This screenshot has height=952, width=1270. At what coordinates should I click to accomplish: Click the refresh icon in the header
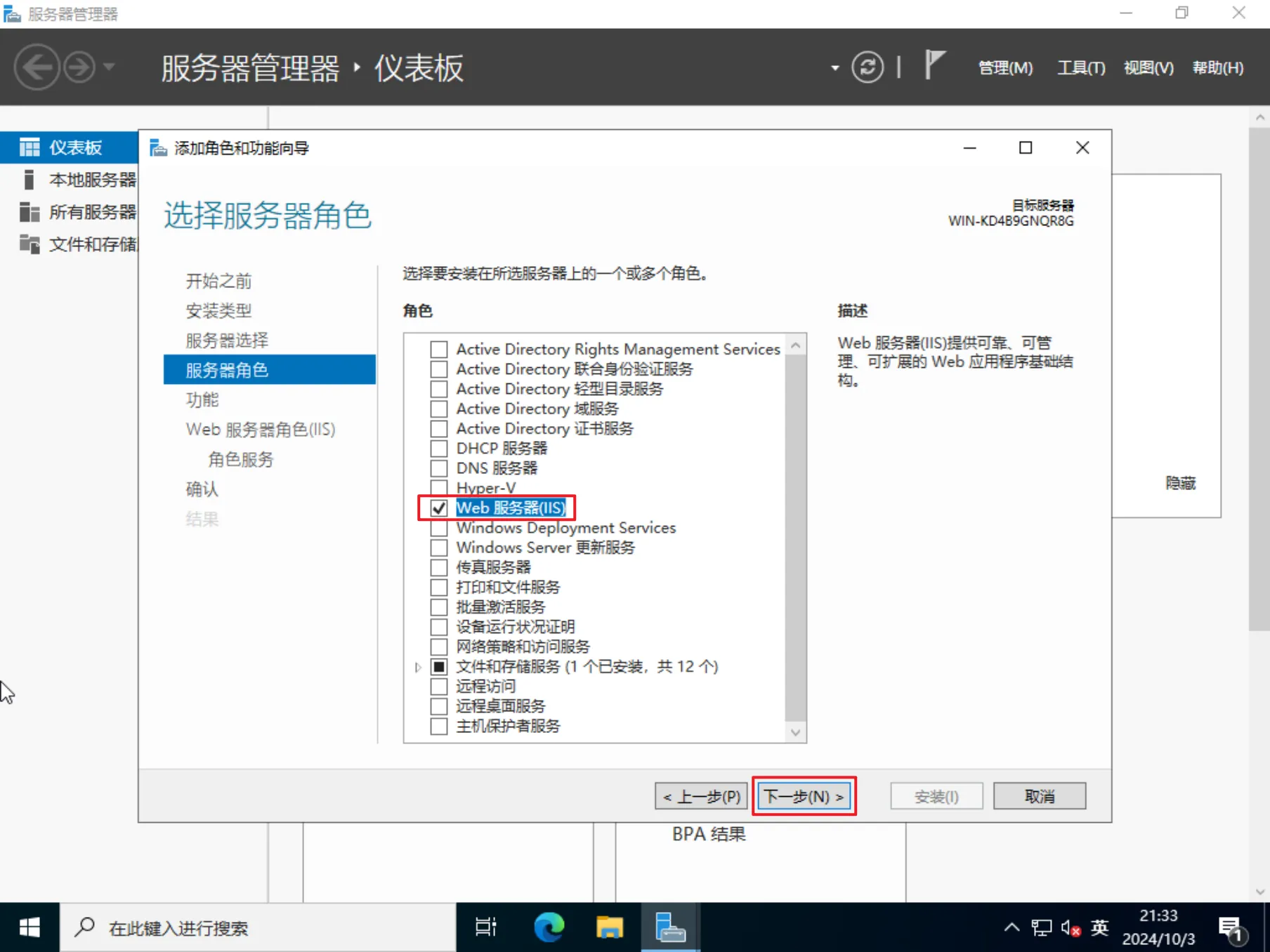tap(868, 67)
